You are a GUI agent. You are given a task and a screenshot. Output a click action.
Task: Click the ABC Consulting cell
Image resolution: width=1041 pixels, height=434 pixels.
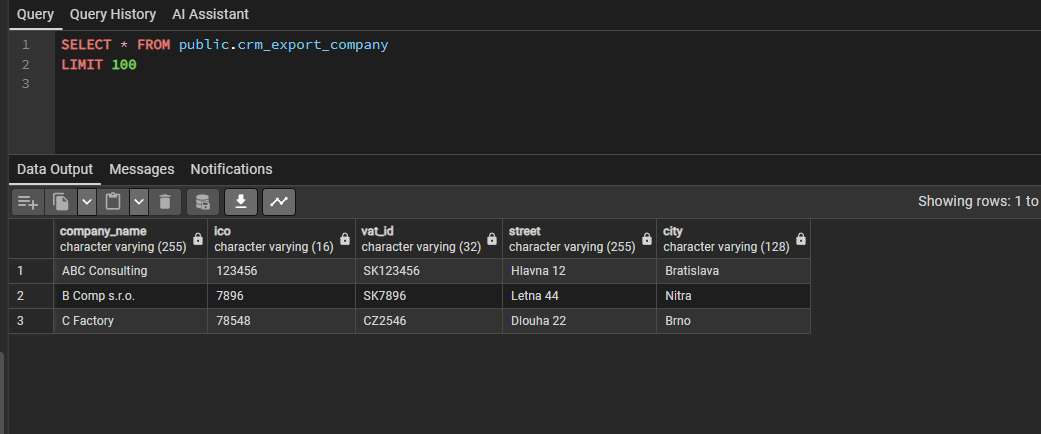click(x=130, y=271)
